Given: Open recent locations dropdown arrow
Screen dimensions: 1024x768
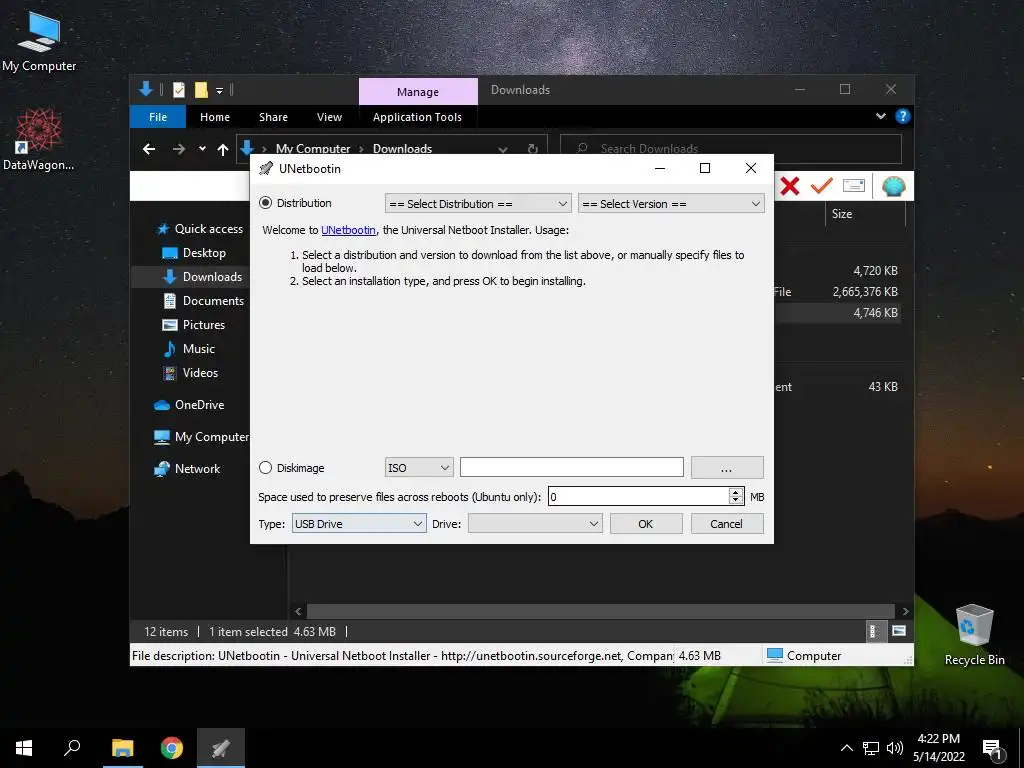Looking at the screenshot, I should pyautogui.click(x=202, y=149).
